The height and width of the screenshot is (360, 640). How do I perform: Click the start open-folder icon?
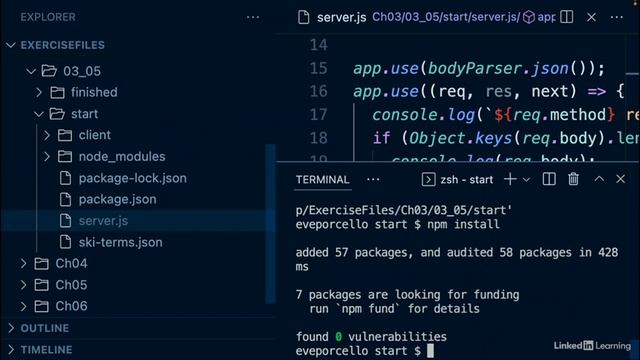57,114
